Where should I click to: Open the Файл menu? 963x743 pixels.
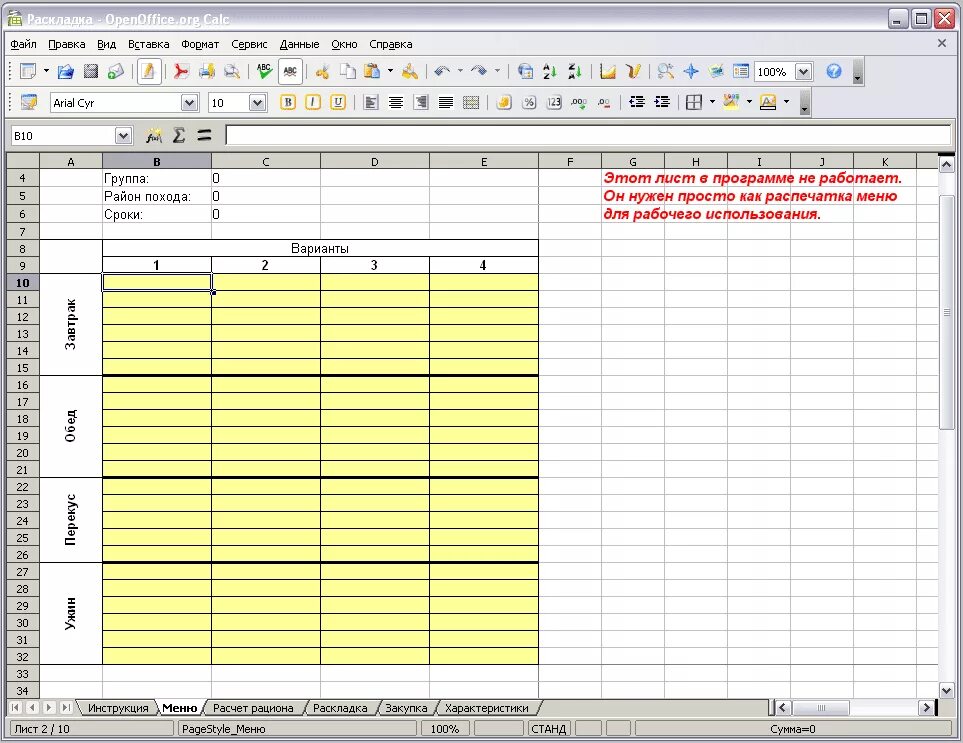23,44
